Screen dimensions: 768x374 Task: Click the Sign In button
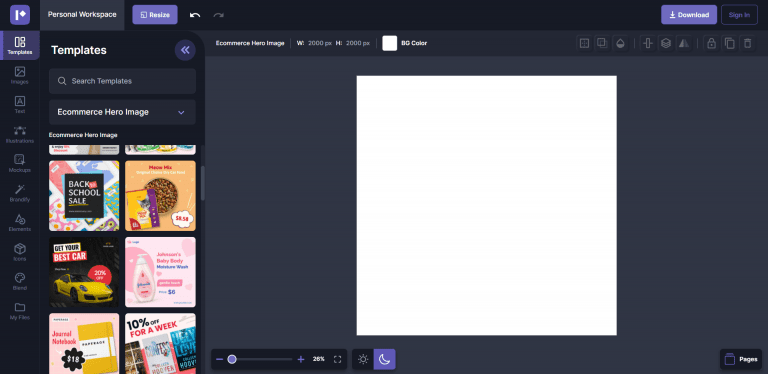739,15
